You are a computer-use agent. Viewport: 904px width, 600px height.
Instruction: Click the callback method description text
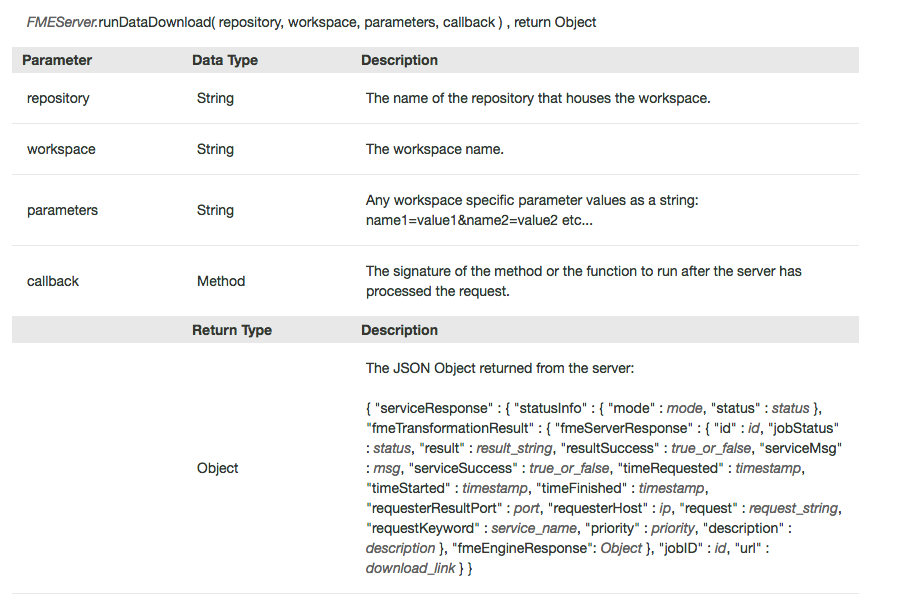[x=583, y=281]
